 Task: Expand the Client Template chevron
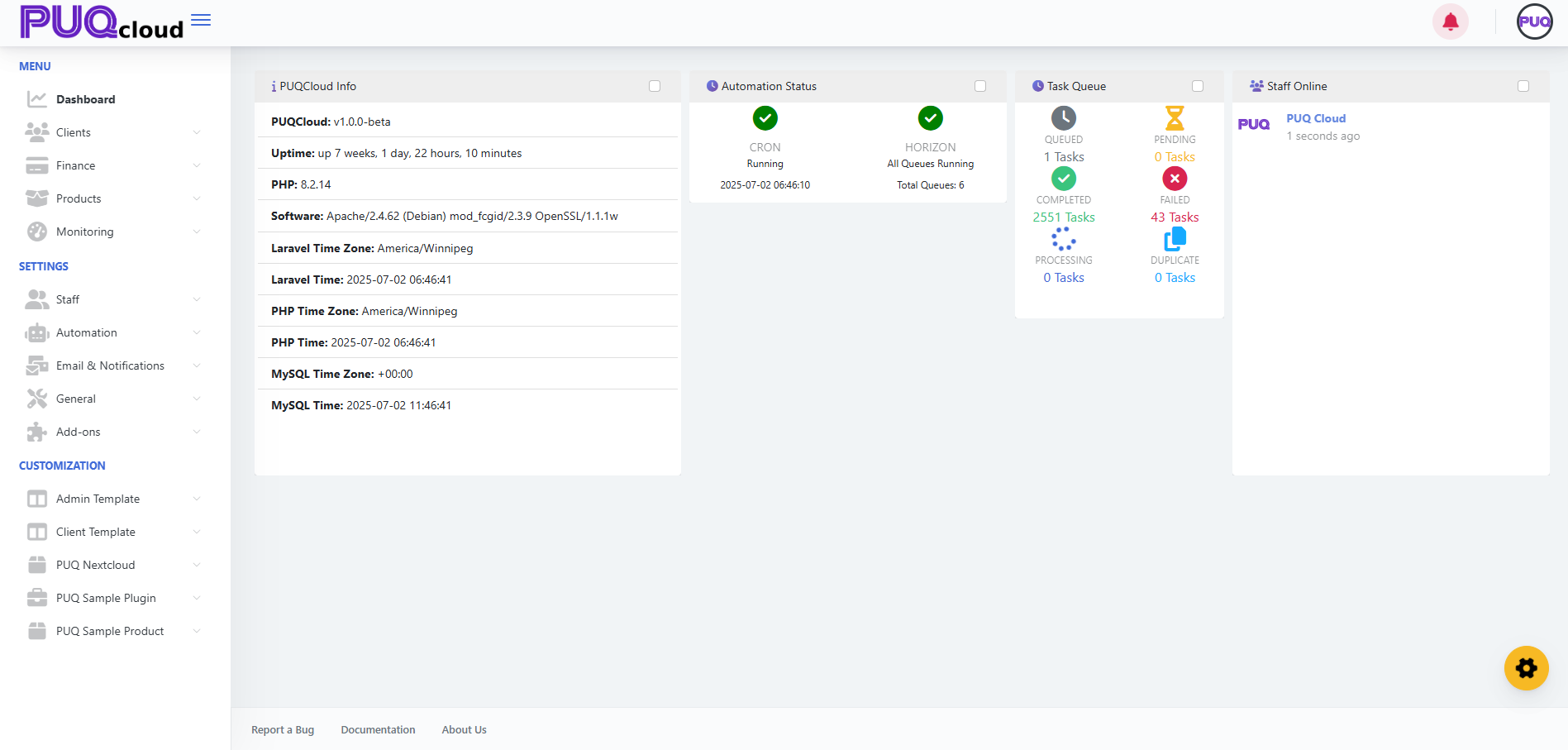(197, 532)
